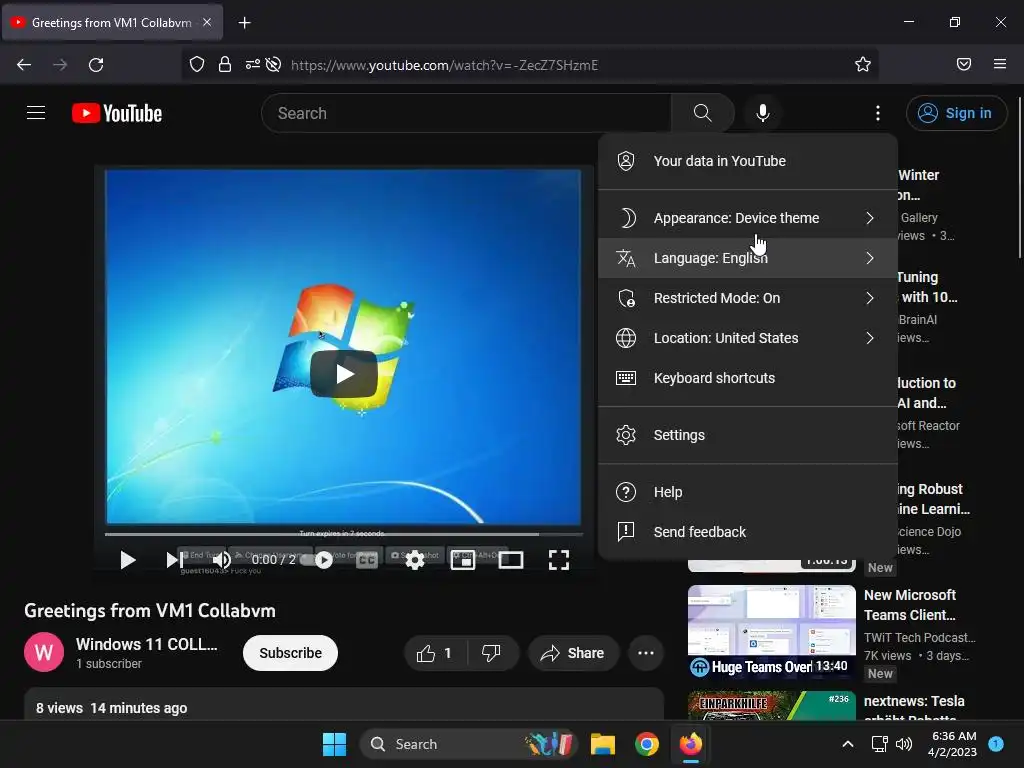
Task: Expand the chevron beside Restricted Mode
Action: tap(869, 298)
